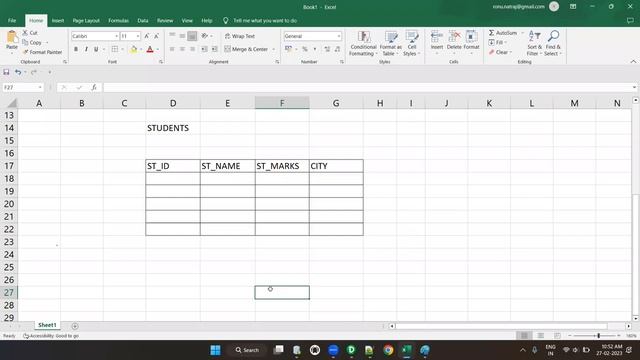The image size is (640, 360).
Task: Apply yellow fill color bucket
Action: (133, 49)
